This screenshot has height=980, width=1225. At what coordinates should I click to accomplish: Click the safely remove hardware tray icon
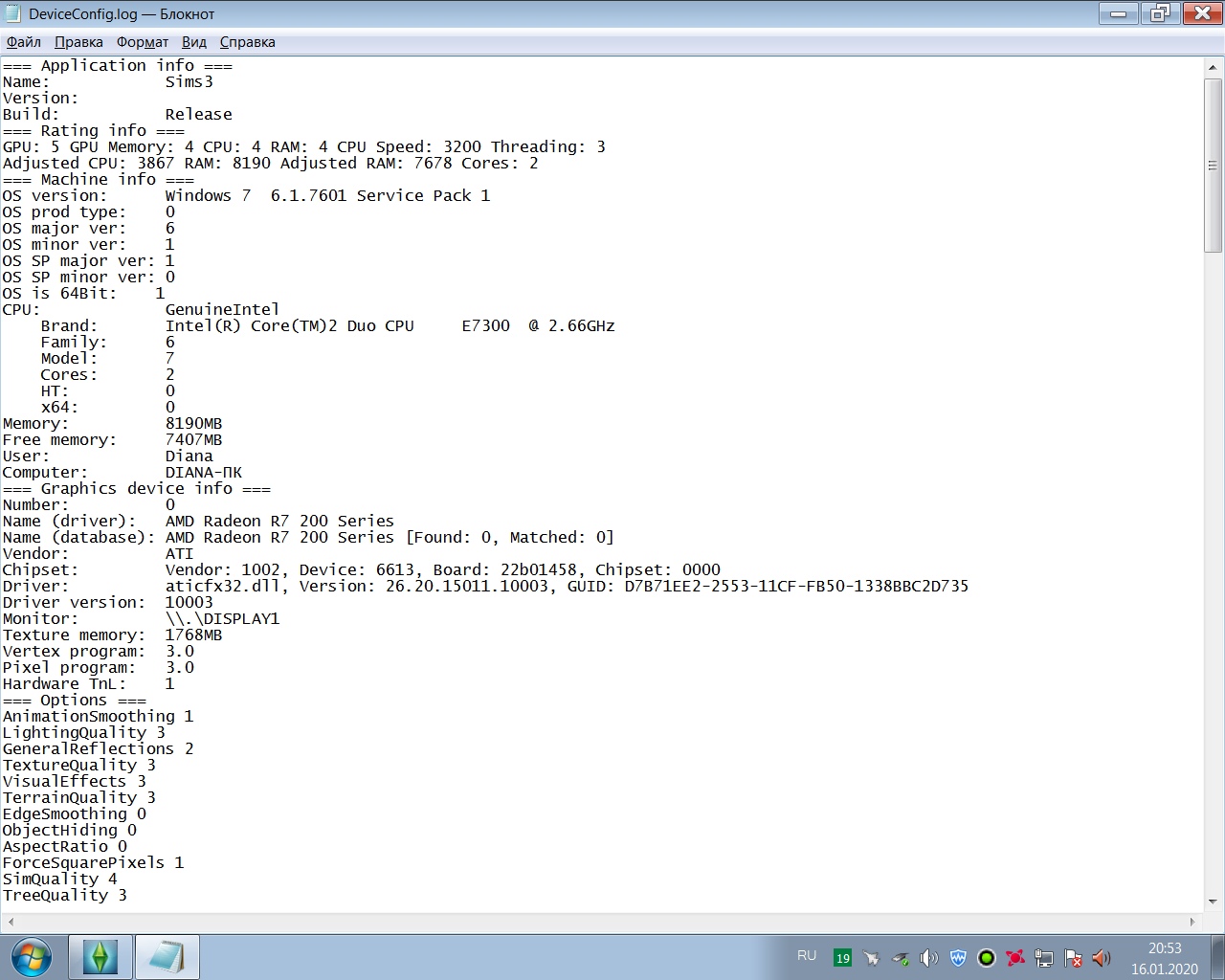click(900, 958)
